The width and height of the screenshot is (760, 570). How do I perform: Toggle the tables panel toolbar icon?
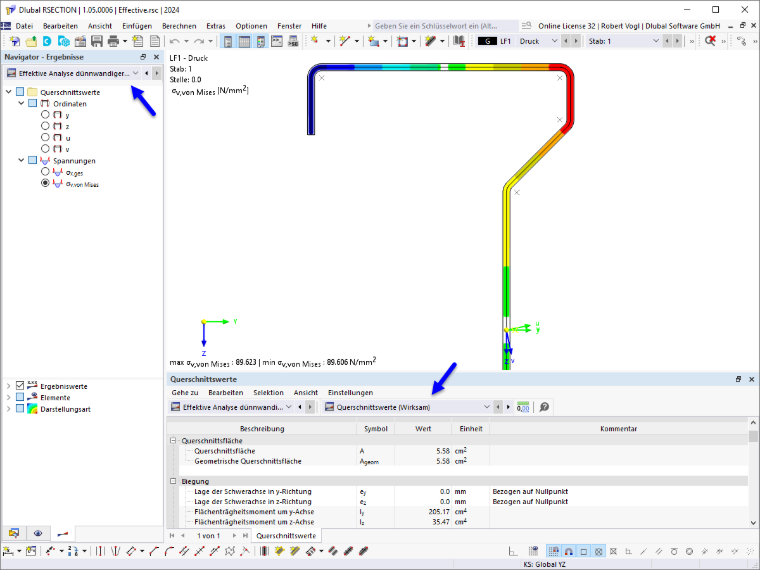coord(244,41)
